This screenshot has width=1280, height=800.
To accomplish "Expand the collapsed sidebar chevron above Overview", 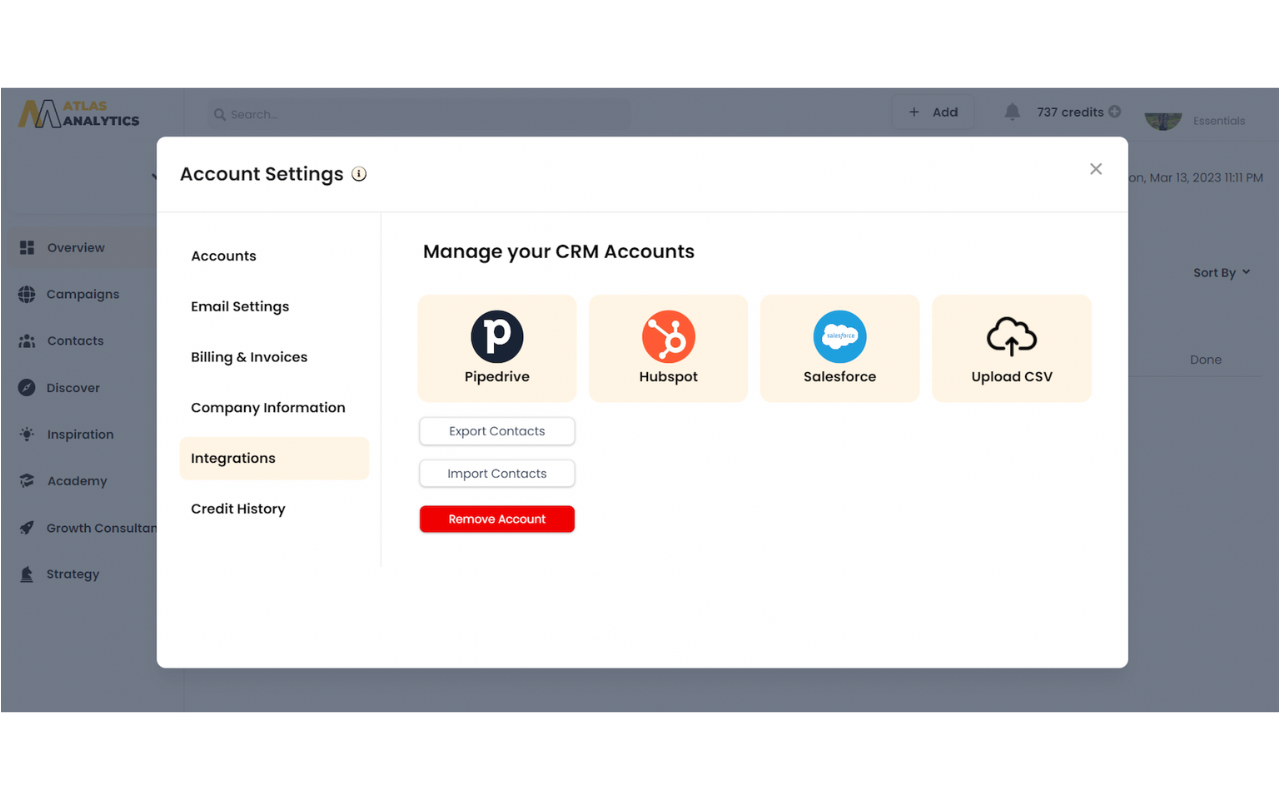I will click(x=154, y=177).
